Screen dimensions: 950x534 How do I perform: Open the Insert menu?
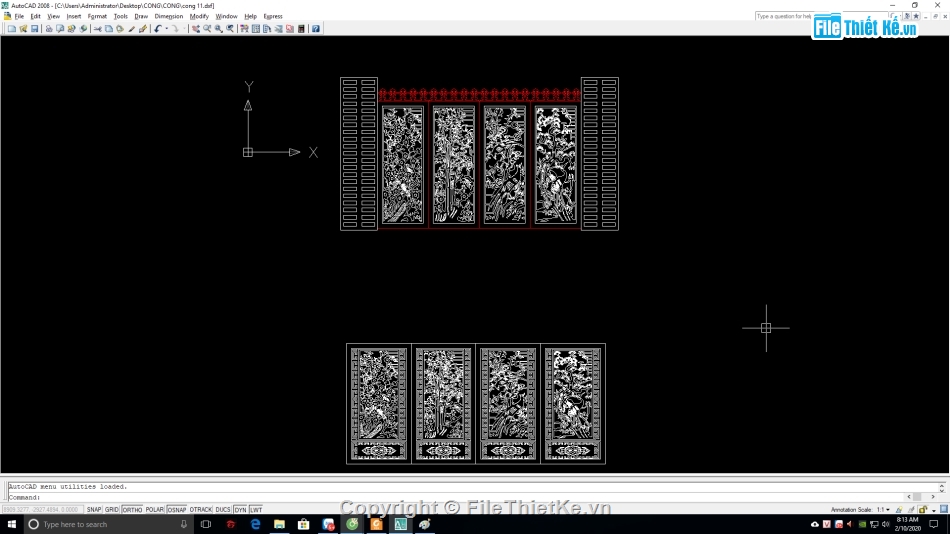pyautogui.click(x=74, y=16)
